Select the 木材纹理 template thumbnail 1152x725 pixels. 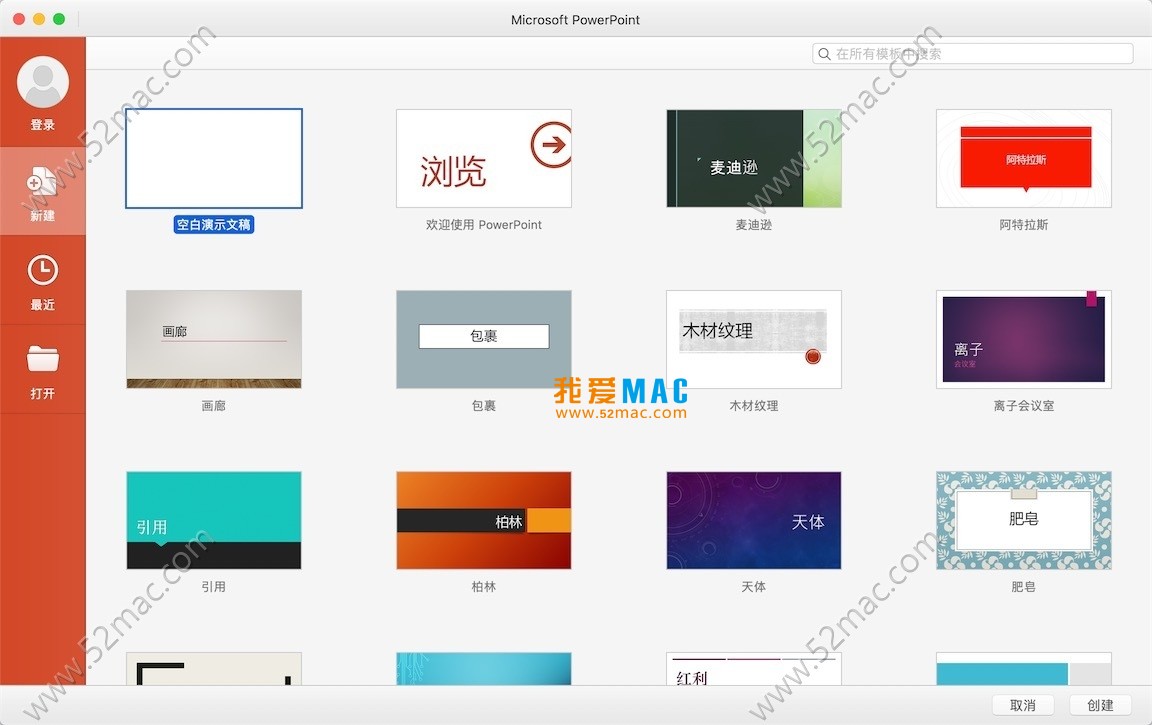pyautogui.click(x=754, y=339)
